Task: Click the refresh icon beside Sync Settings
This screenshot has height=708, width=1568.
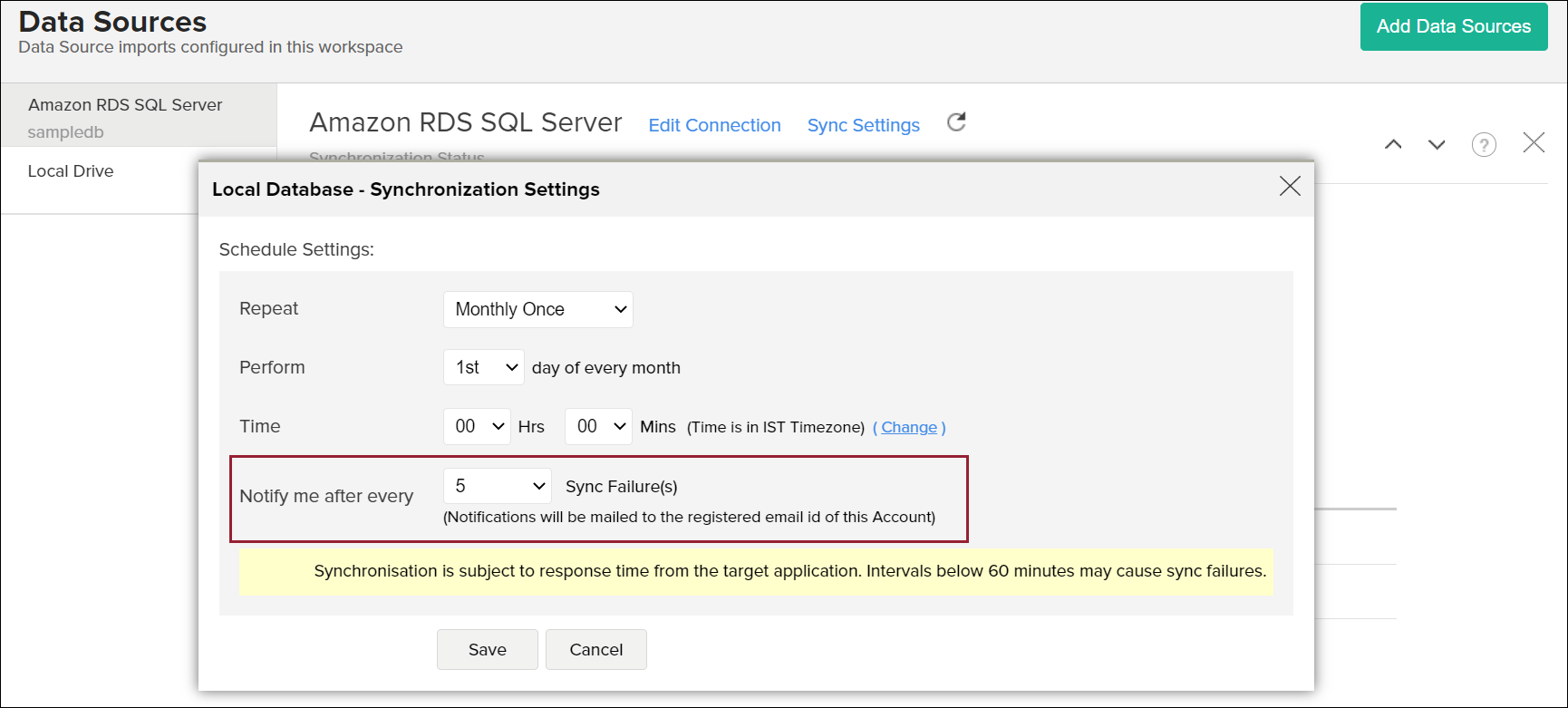Action: [x=956, y=122]
